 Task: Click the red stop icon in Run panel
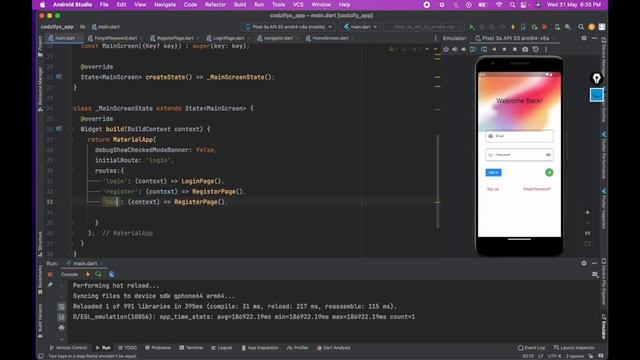tap(50, 275)
